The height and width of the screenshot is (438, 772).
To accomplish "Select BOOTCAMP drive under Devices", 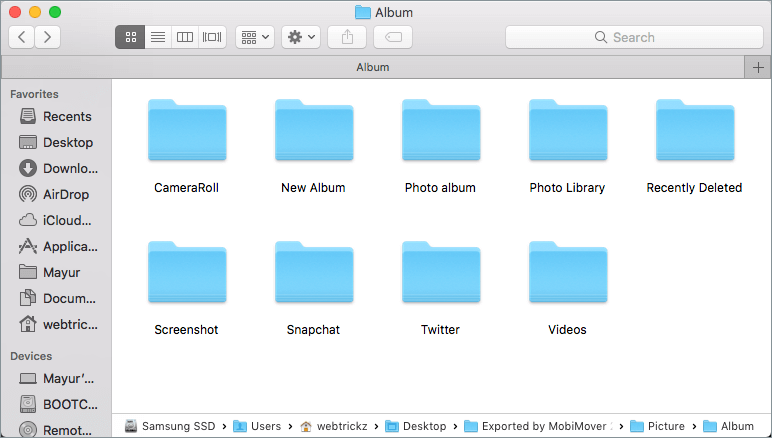I will click(x=58, y=405).
